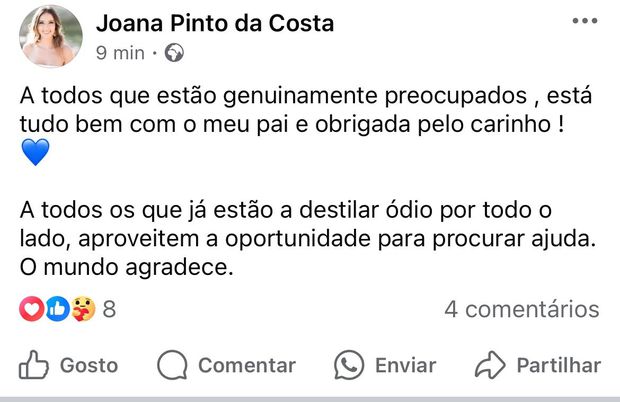Click the globe public audience icon
The image size is (620, 402).
tap(174, 53)
